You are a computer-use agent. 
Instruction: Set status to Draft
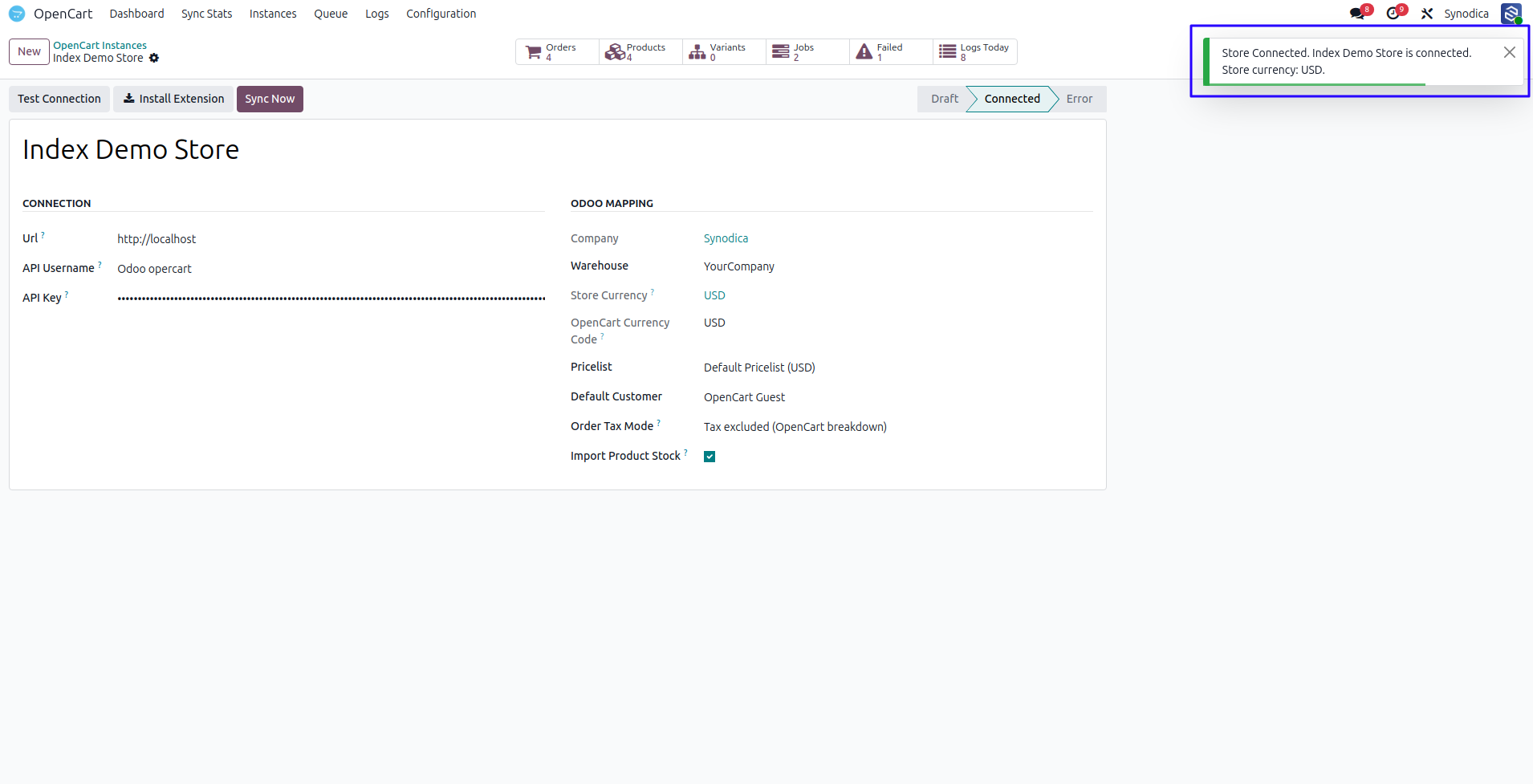tap(944, 99)
